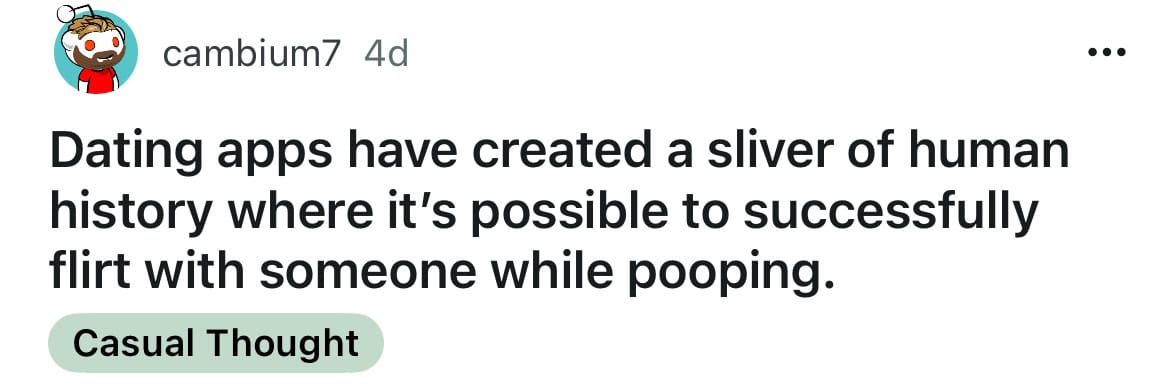The height and width of the screenshot is (388, 1163).
Task: Click the word 'Thought' on the flair
Action: pos(283,343)
